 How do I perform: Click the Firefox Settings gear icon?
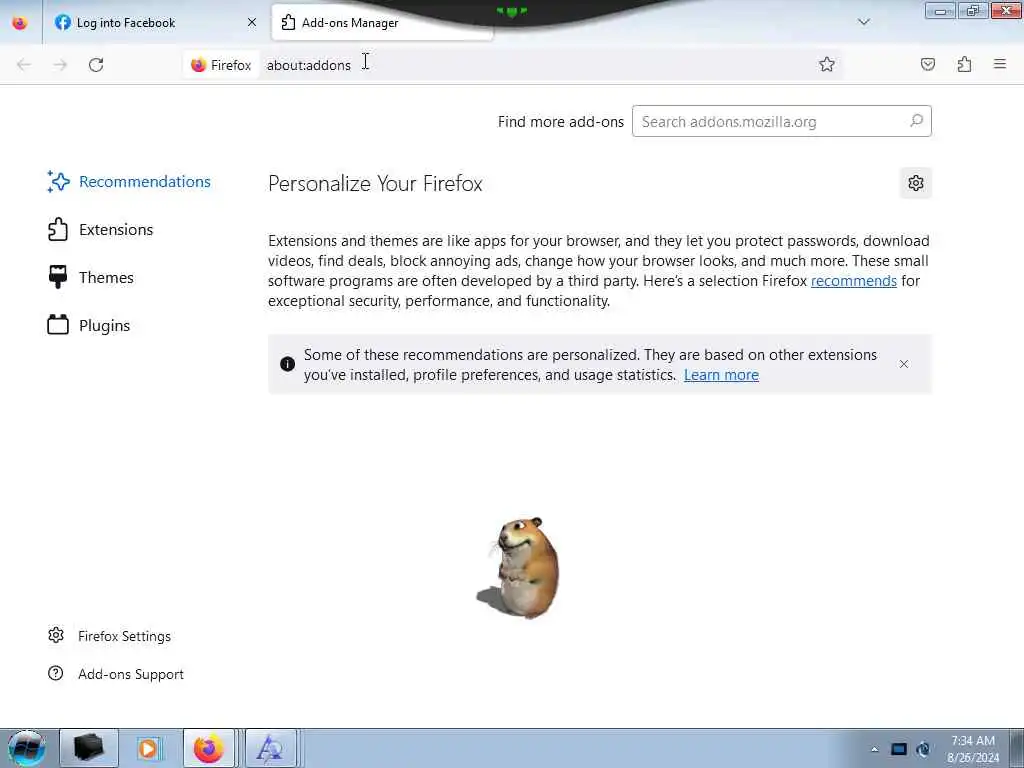click(56, 635)
